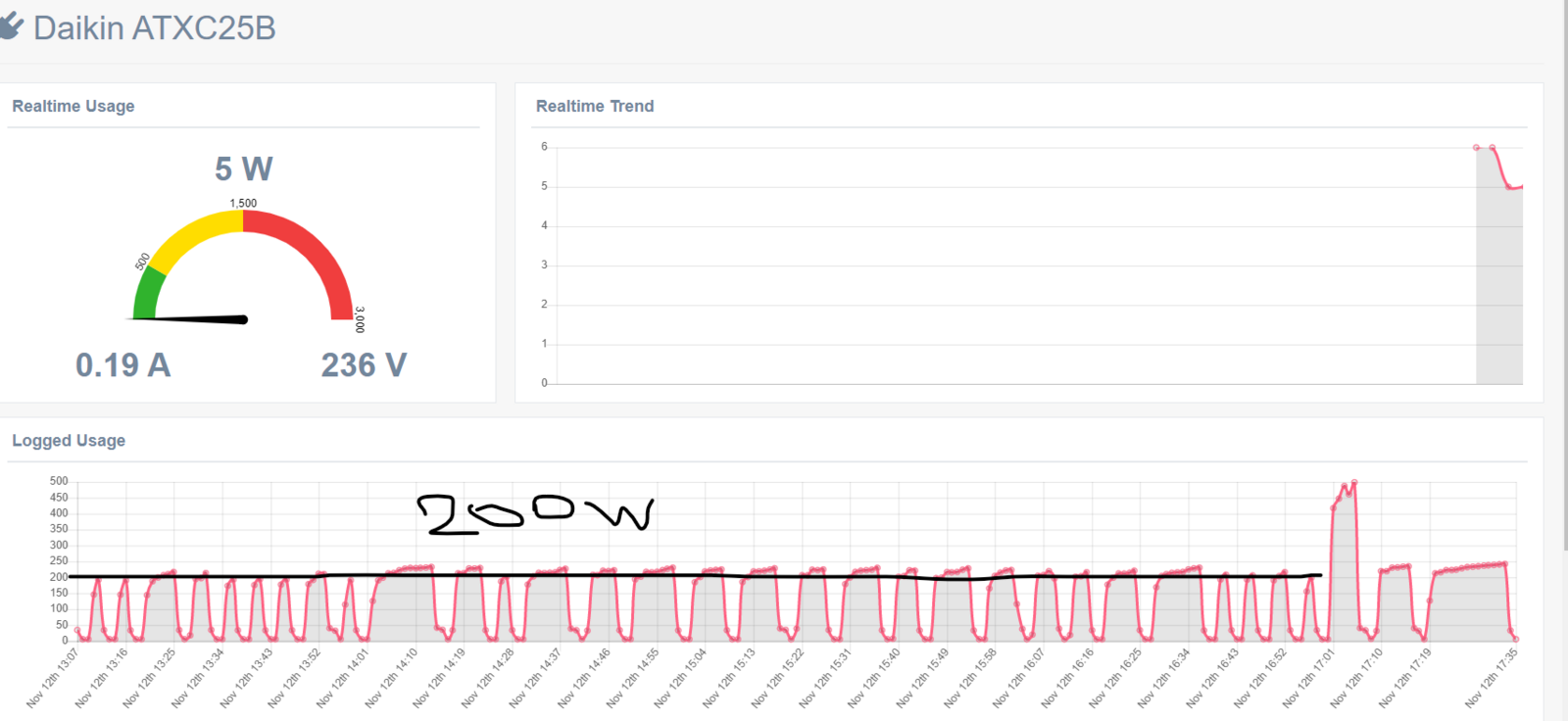Click the 3 label on Realtime Trend axis
Image resolution: width=1568 pixels, height=721 pixels.
544,264
